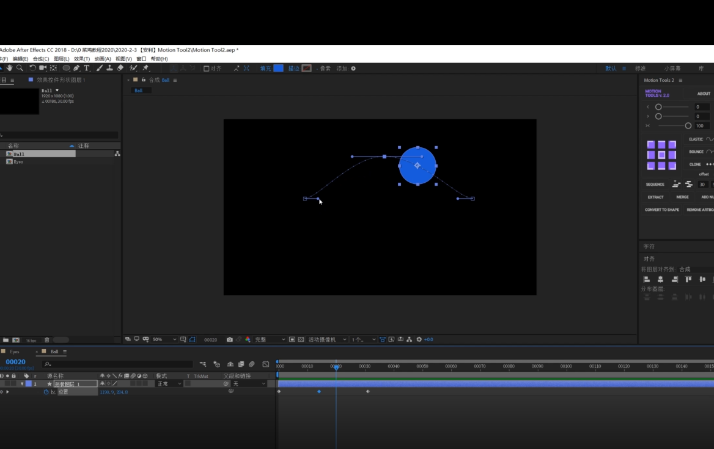714x449 pixels.
Task: Take a snapshot with camera icon
Action: point(230,339)
